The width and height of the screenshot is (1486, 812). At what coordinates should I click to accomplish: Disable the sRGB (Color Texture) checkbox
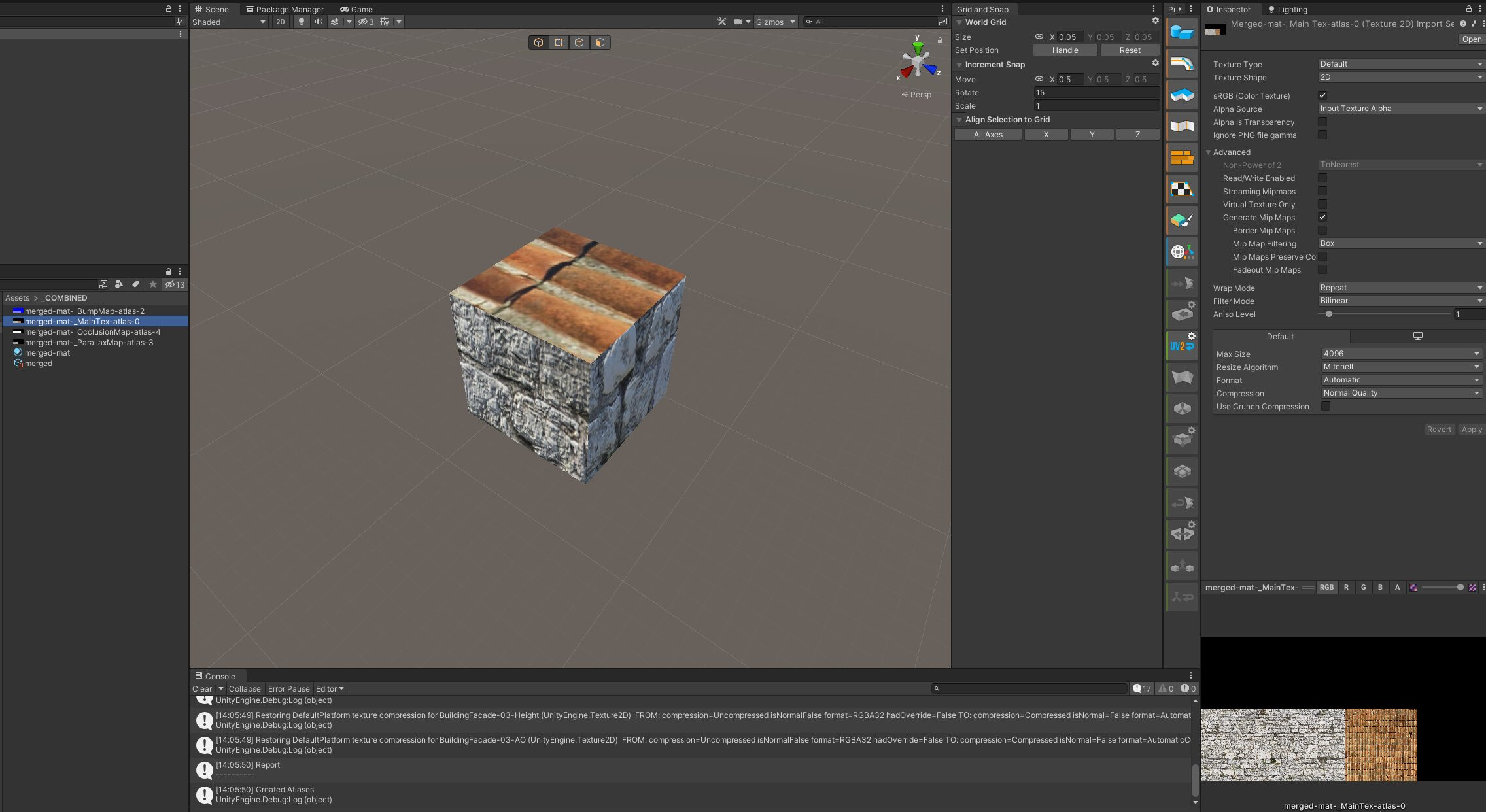pos(1322,95)
